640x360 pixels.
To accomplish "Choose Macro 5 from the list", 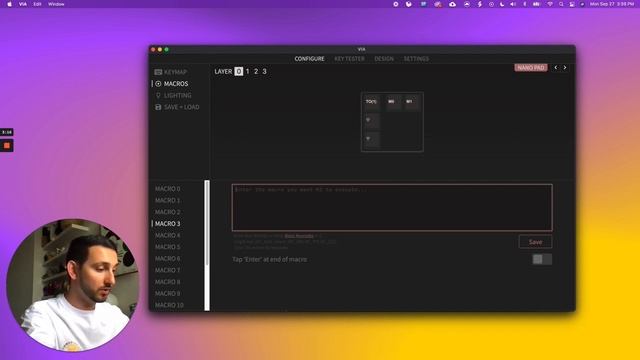I will pyautogui.click(x=168, y=247).
